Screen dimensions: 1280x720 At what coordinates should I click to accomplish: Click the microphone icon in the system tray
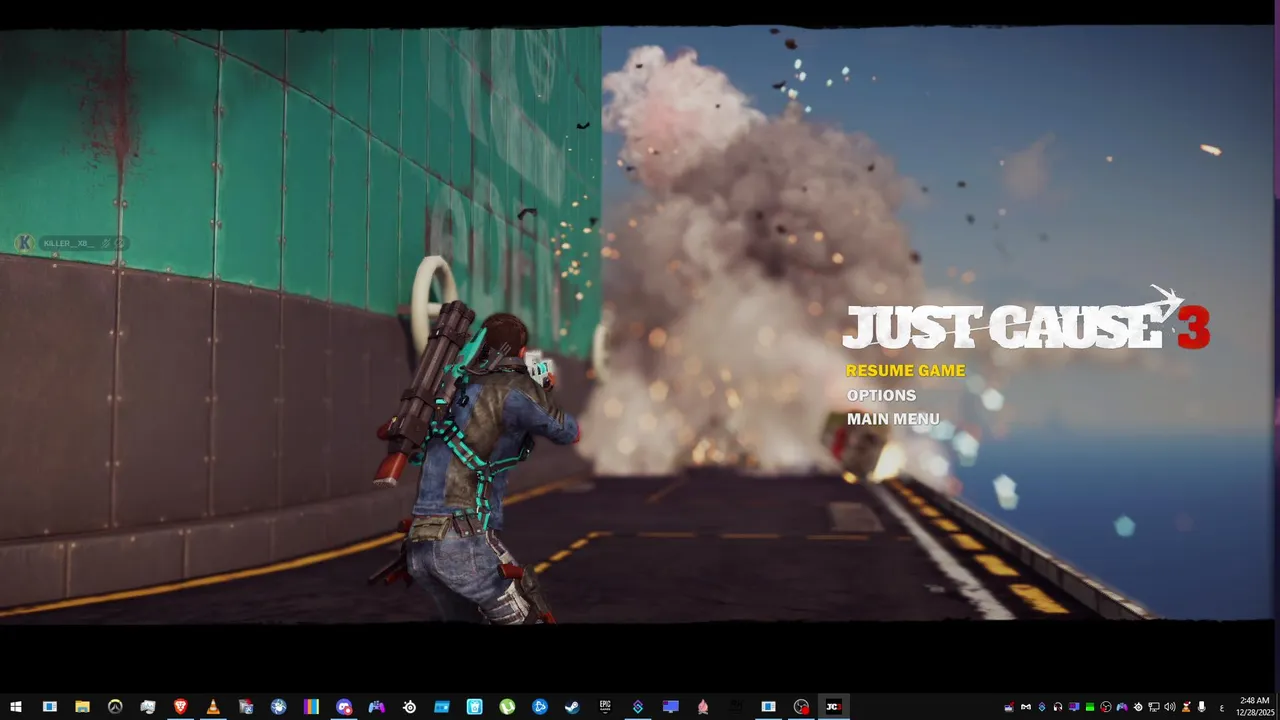click(1201, 707)
